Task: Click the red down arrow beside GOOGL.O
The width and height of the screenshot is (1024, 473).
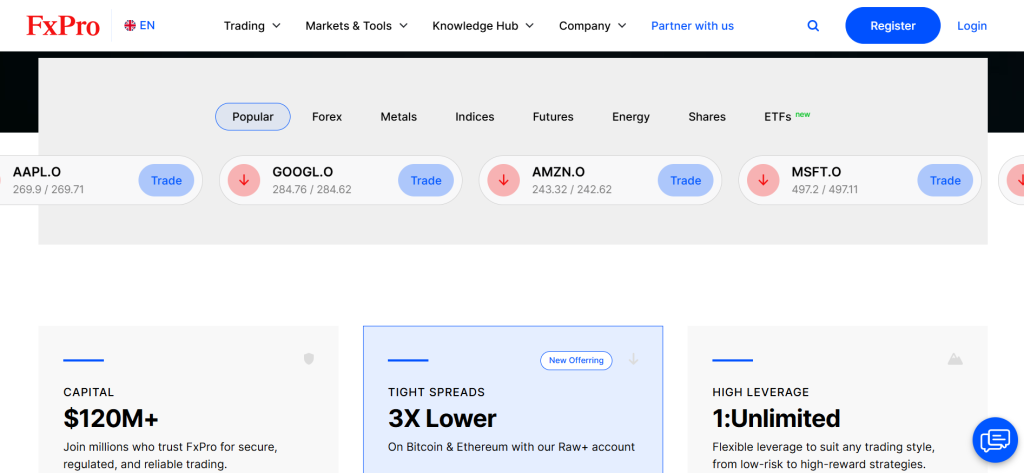Action: pos(244,180)
